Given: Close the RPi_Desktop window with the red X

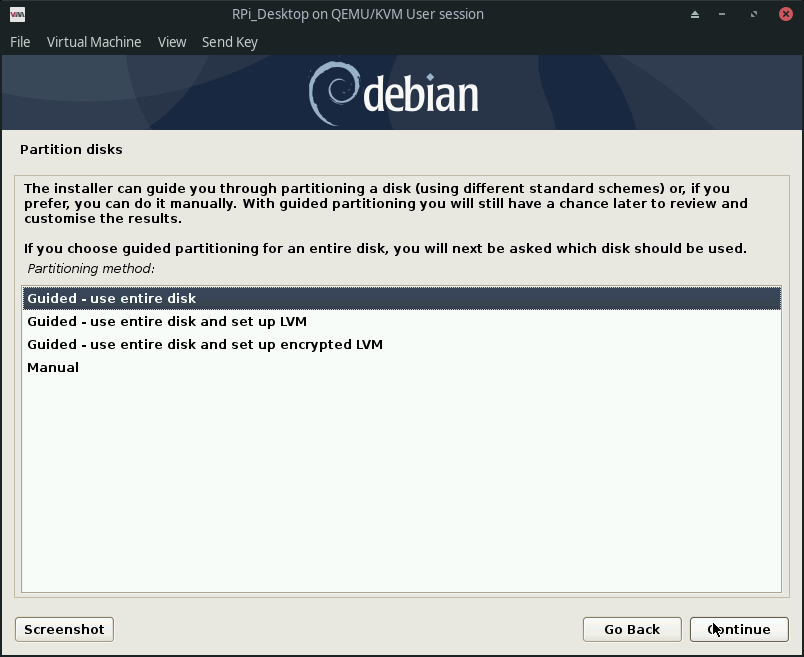Looking at the screenshot, I should click(x=786, y=14).
